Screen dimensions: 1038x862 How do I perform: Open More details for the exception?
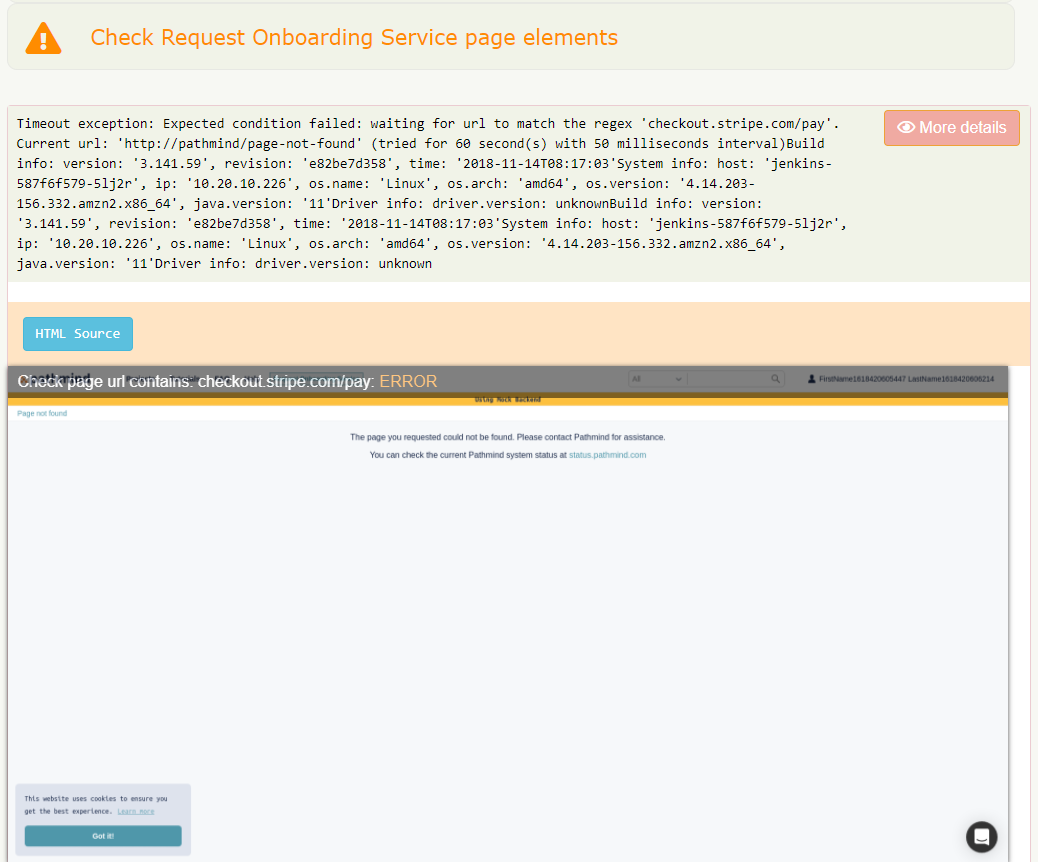click(x=951, y=128)
